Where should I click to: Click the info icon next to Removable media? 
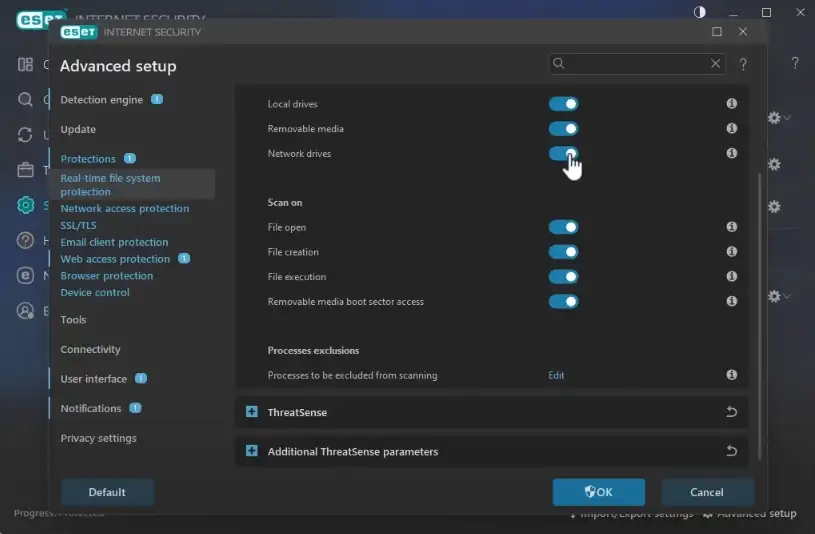731,129
